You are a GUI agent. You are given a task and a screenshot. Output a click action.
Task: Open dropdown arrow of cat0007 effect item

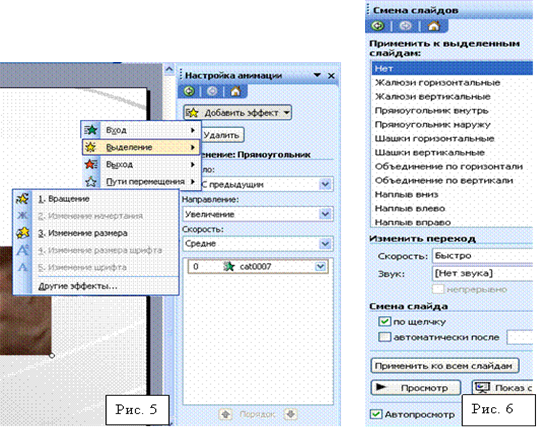pyautogui.click(x=321, y=266)
